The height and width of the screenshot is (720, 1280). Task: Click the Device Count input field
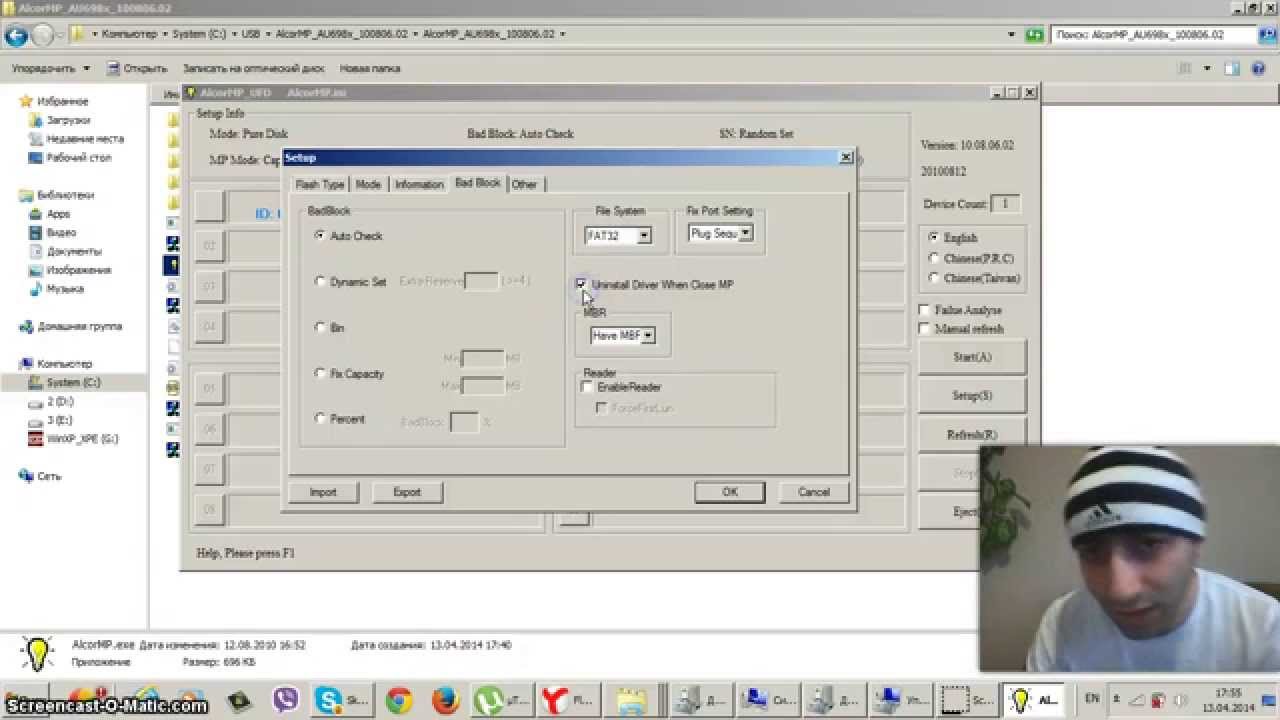1005,204
